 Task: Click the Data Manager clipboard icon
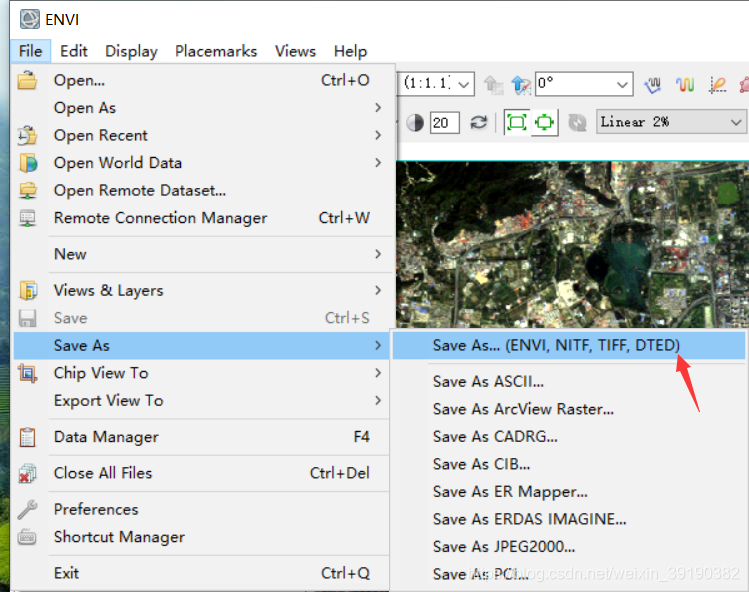tap(27, 437)
